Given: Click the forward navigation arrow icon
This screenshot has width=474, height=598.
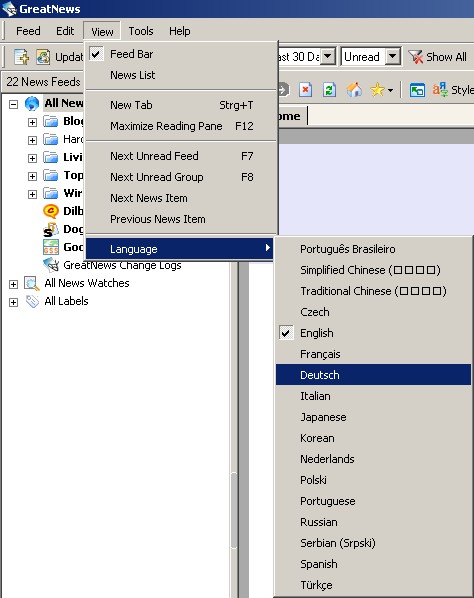Looking at the screenshot, I should click(x=283, y=90).
